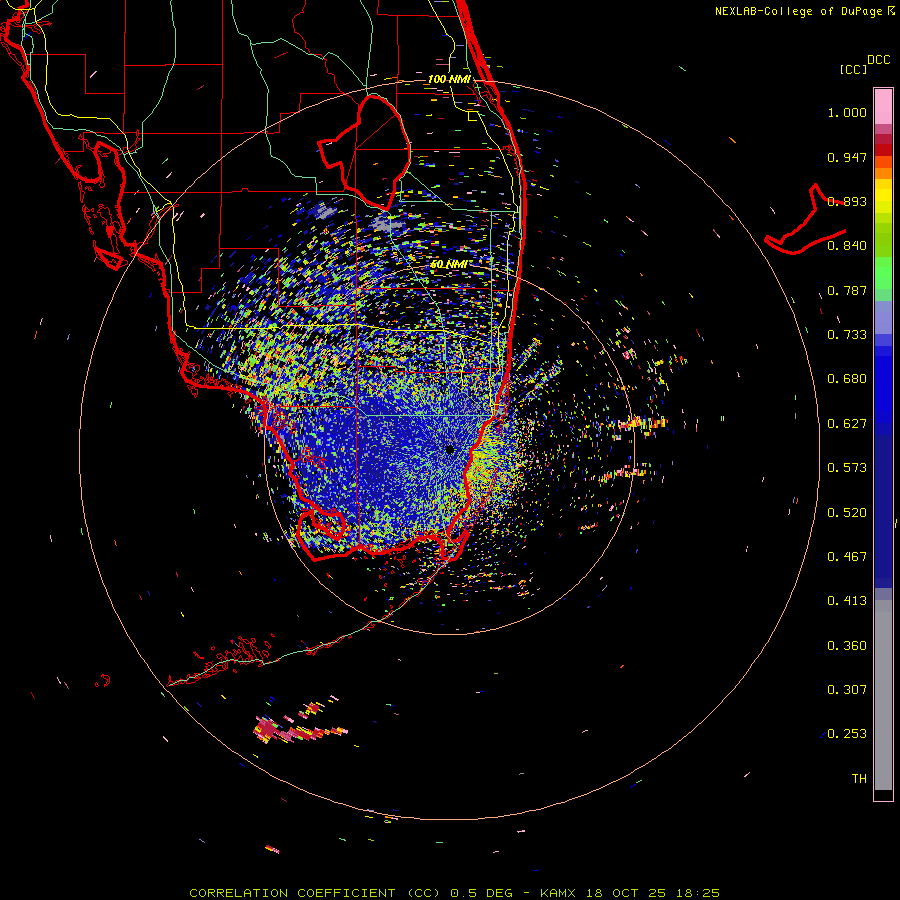900x900 pixels.
Task: Click the Correlation Coefficient product caption
Action: coord(454,893)
